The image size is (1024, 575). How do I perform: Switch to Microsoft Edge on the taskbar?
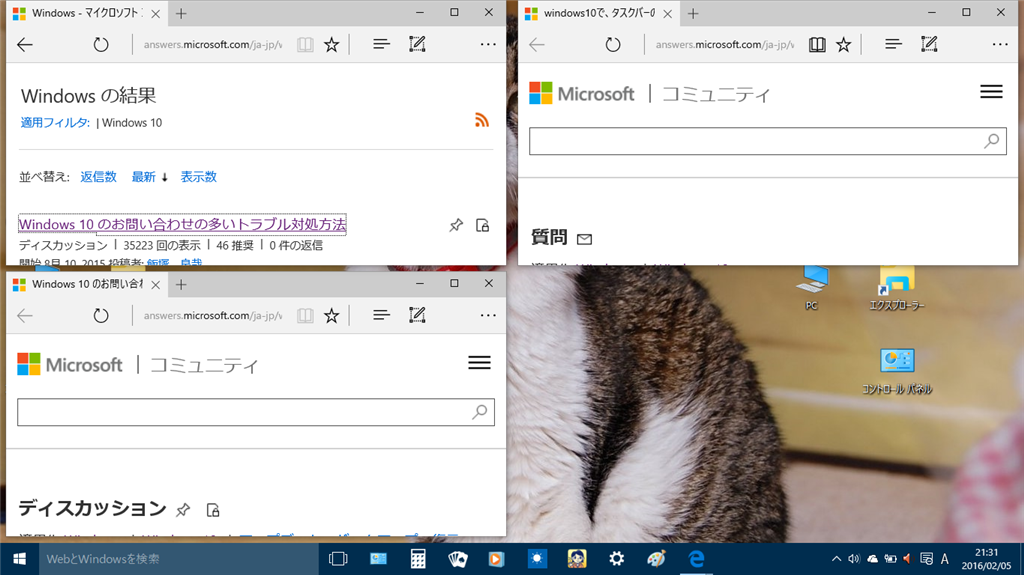point(696,559)
